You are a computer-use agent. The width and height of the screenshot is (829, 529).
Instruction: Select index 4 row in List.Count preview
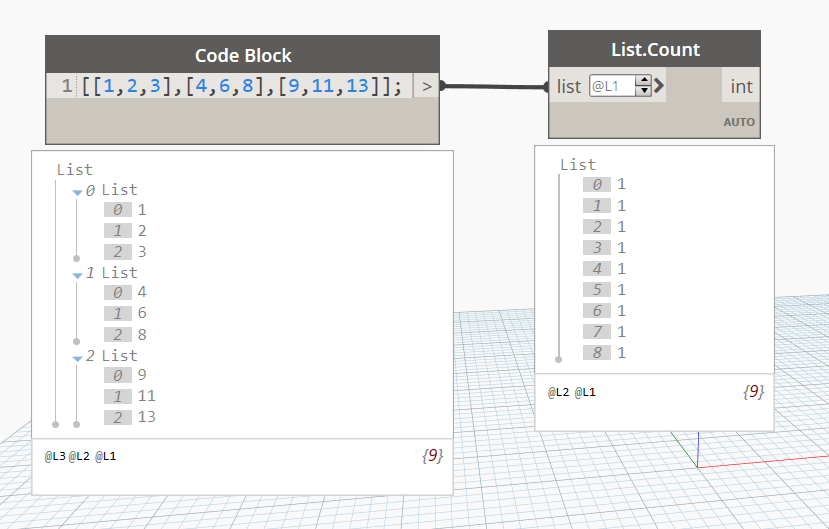pos(604,269)
